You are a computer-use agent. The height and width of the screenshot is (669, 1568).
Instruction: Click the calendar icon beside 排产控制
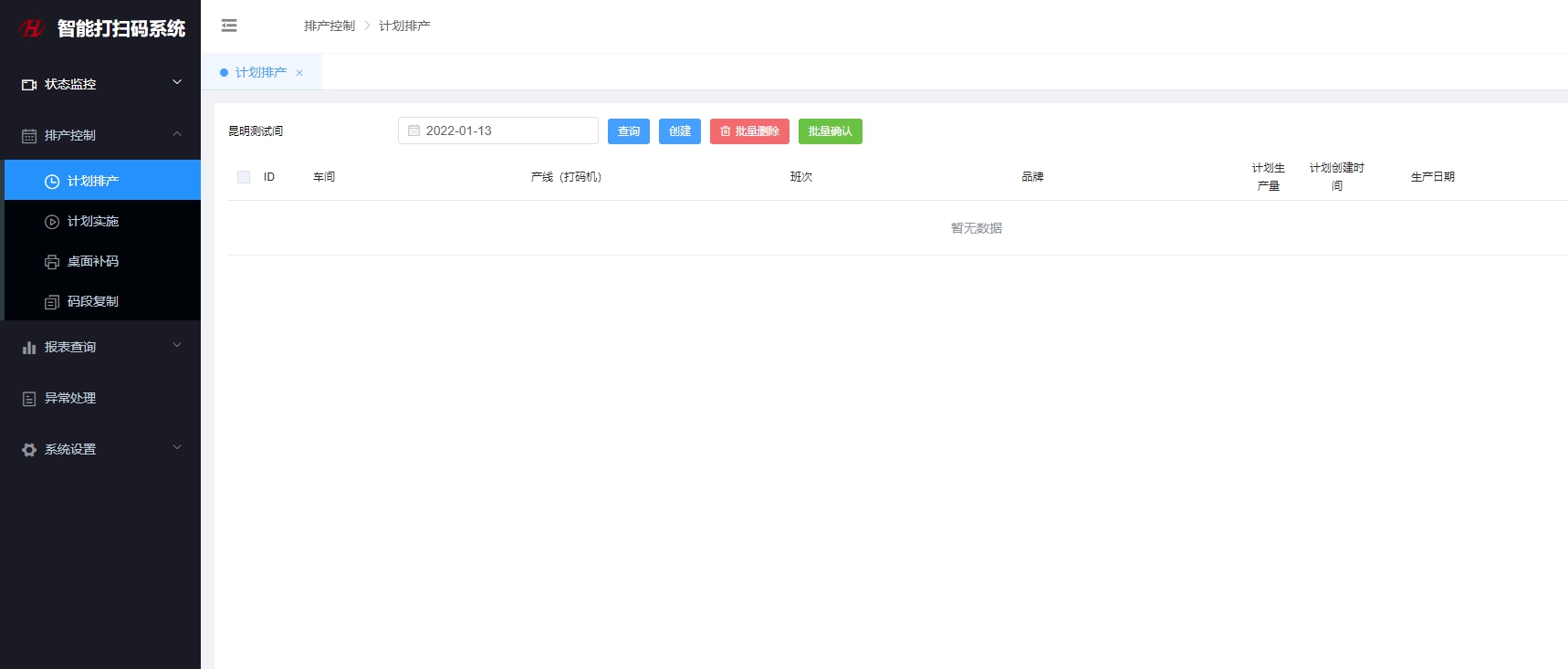29,135
